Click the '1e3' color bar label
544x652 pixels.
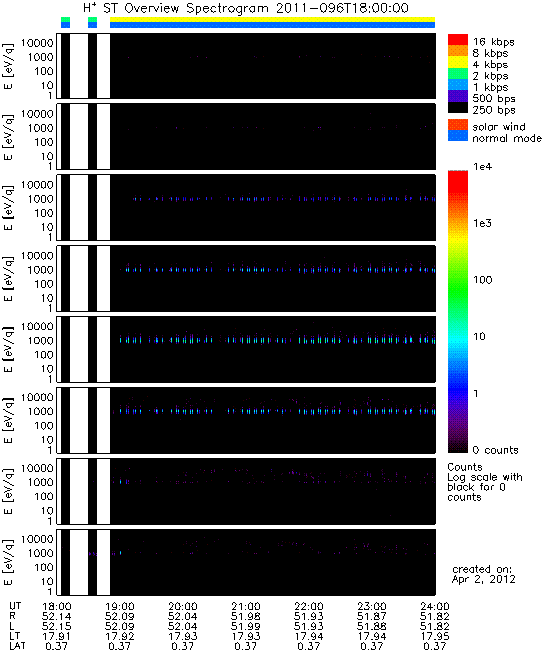pyautogui.click(x=482, y=223)
